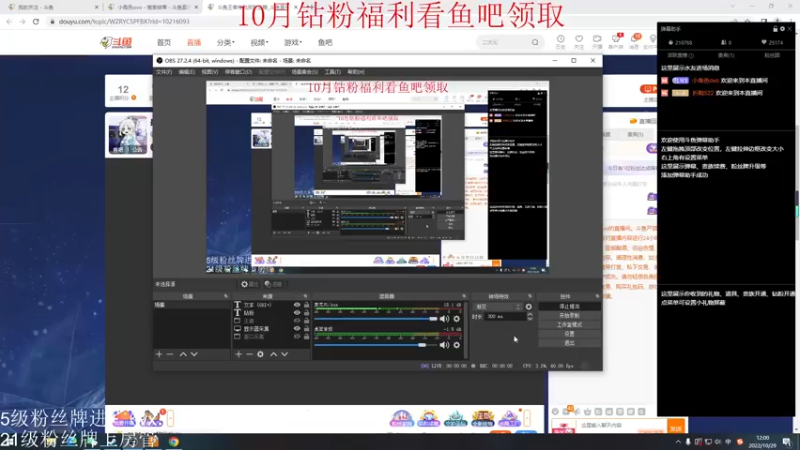Pop out the scenes dock panel
Viewport: 800px width, 450px height.
click(226, 296)
